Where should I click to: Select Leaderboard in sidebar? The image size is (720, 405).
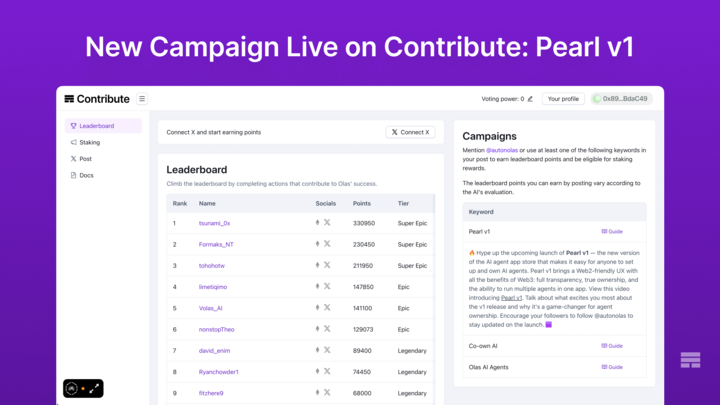[103, 126]
